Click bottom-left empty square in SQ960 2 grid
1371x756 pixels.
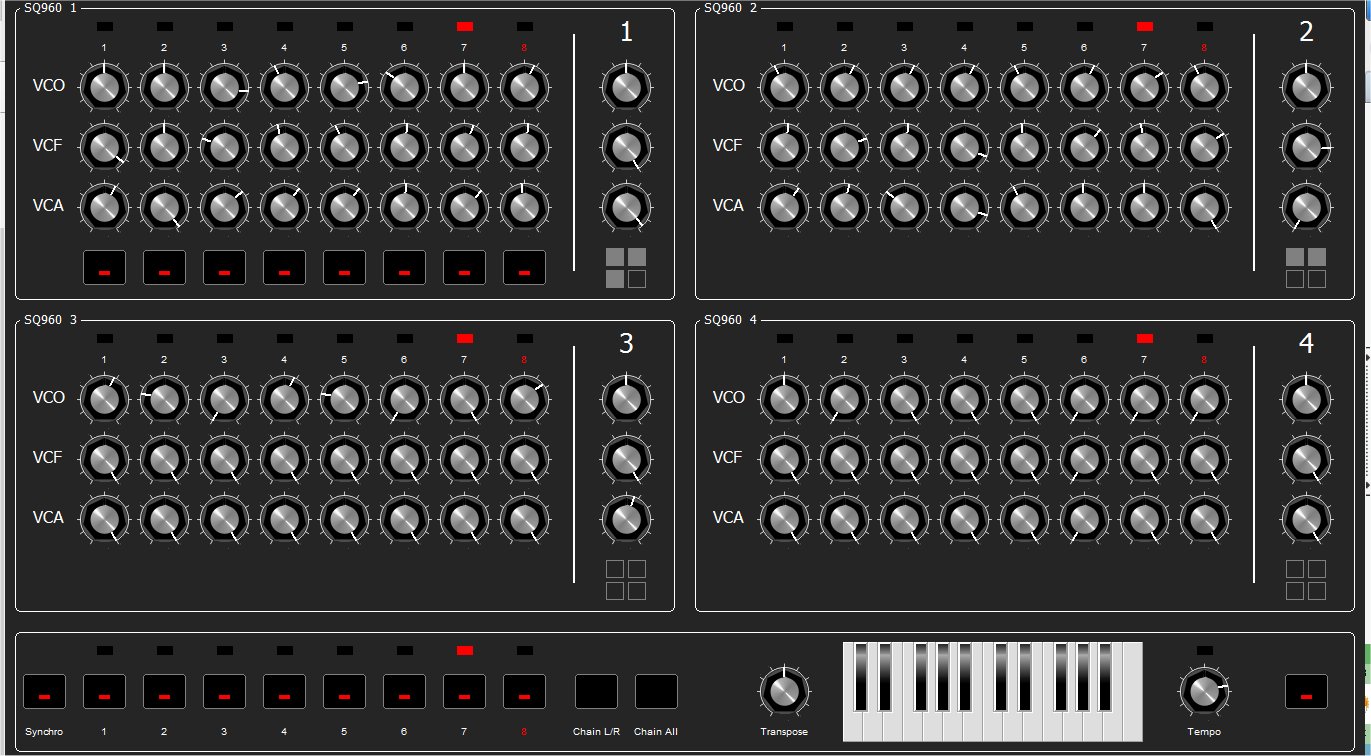click(x=1295, y=279)
